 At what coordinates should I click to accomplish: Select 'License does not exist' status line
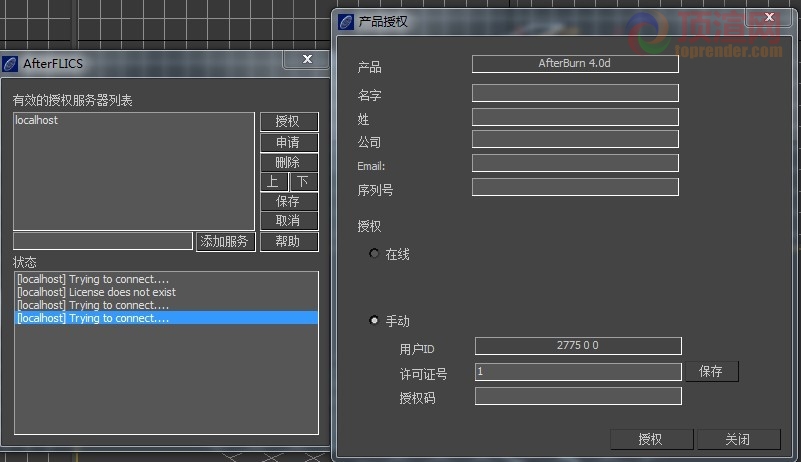tap(167, 292)
